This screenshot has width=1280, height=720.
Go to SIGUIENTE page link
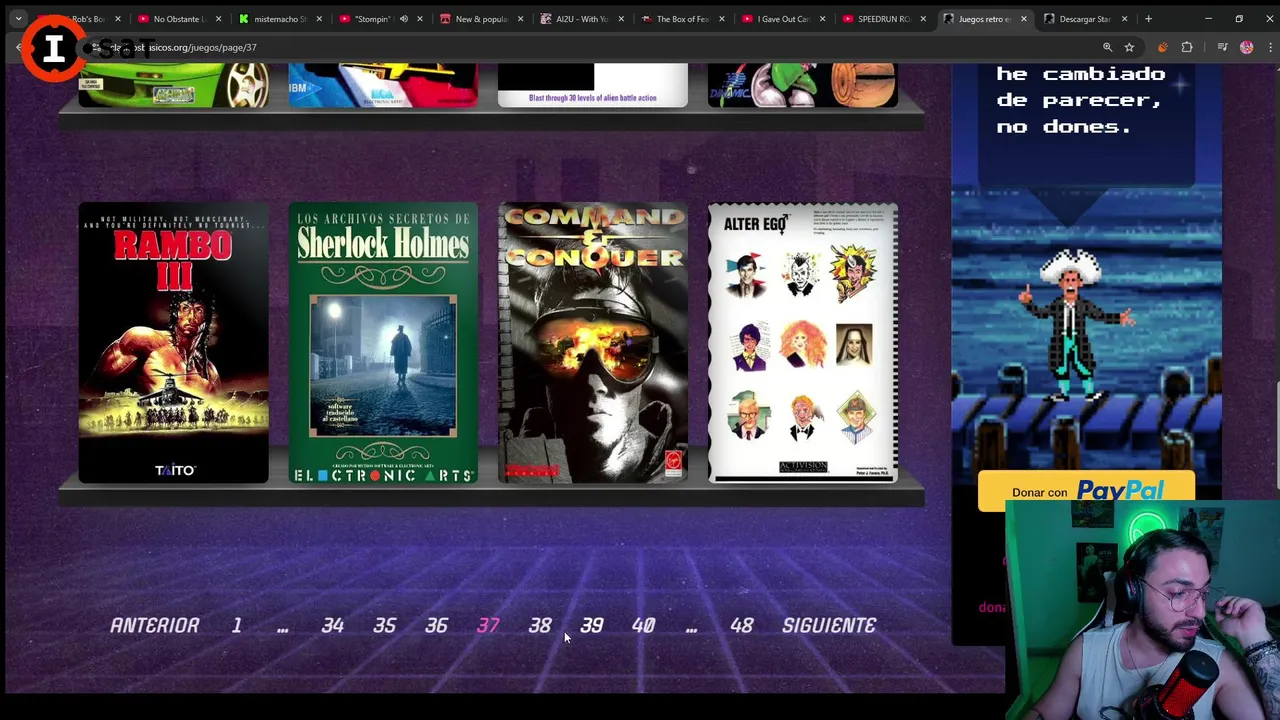[x=829, y=625]
